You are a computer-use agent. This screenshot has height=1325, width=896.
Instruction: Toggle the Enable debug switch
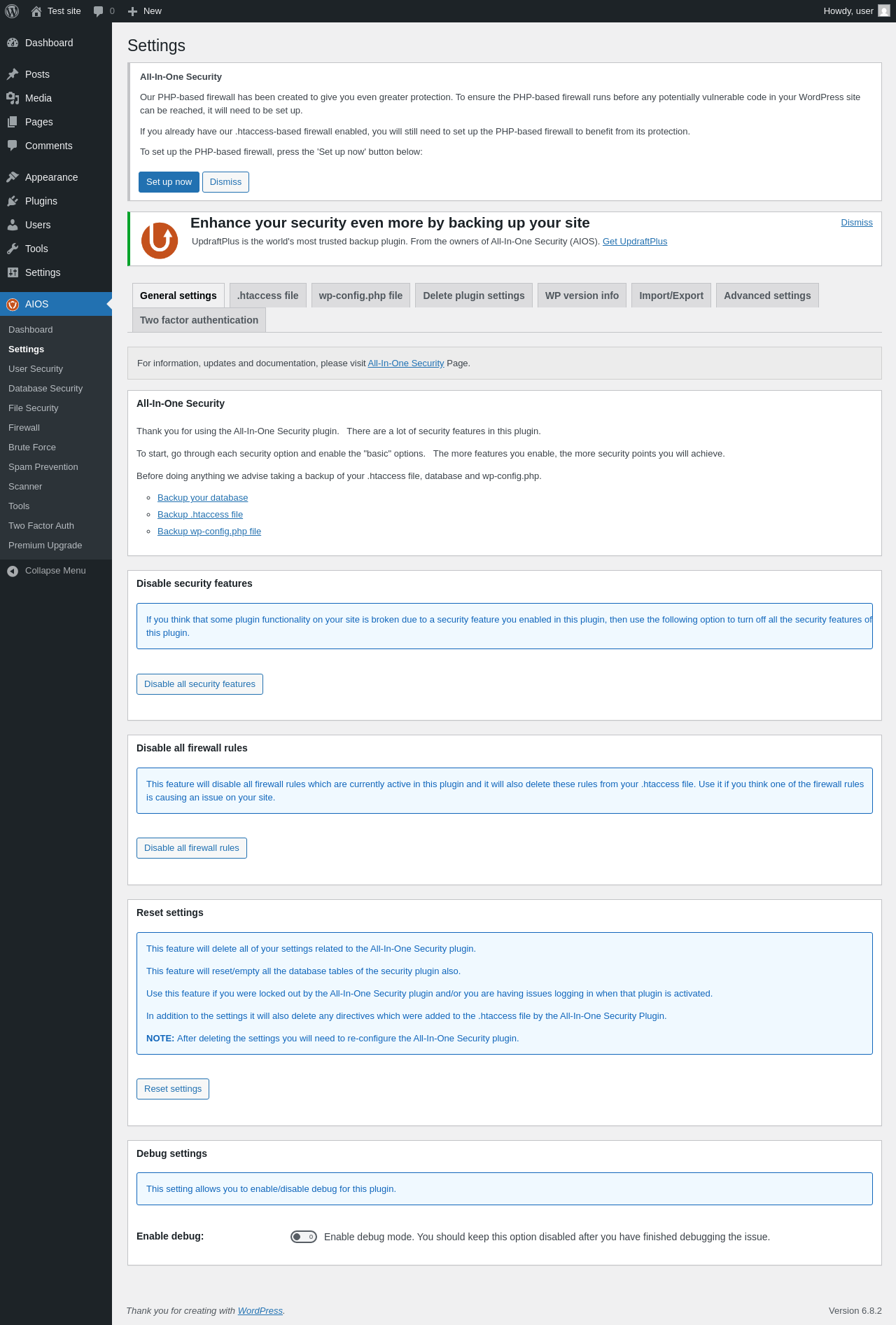point(304,1237)
